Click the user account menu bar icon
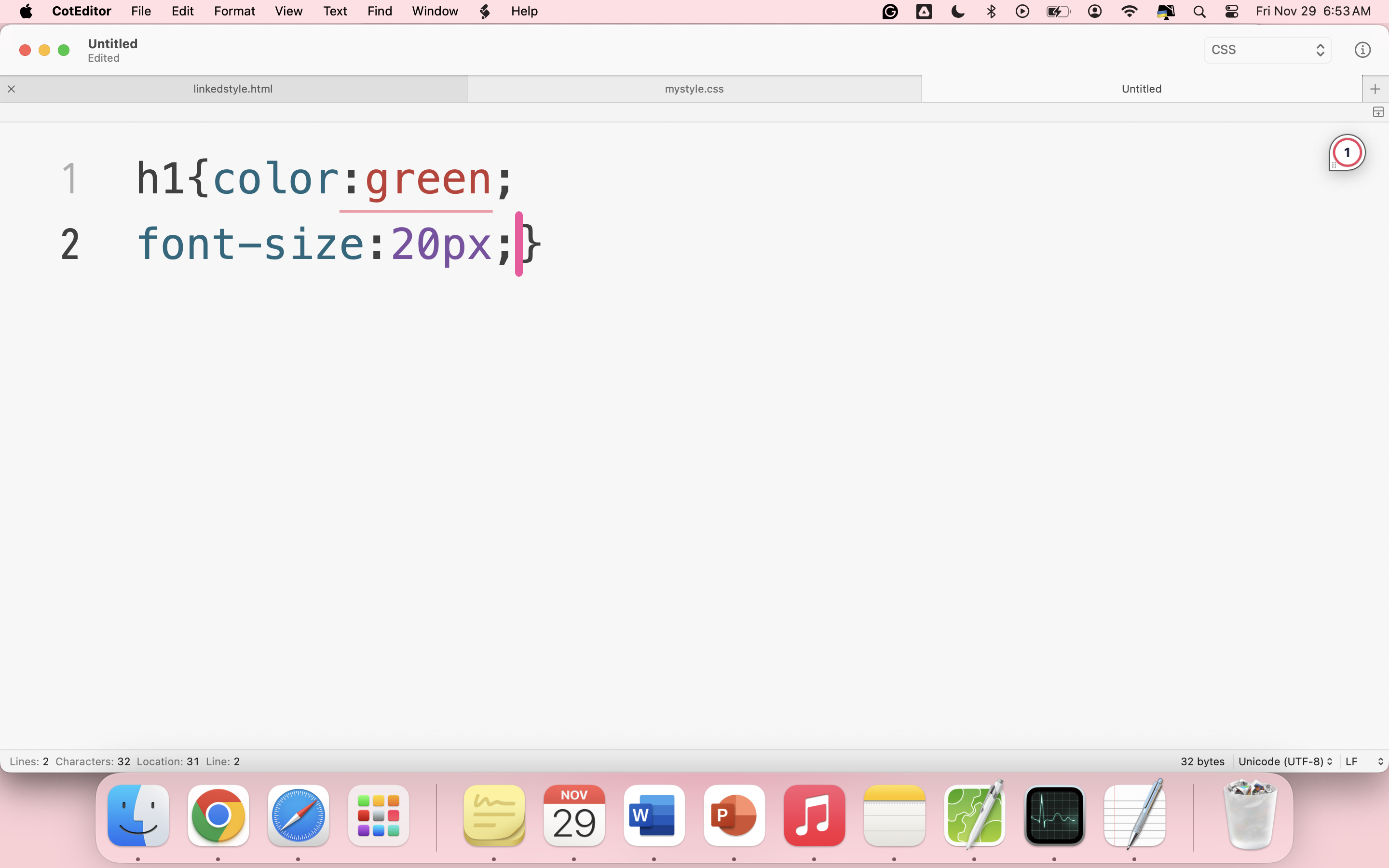Viewport: 1389px width, 868px height. pyautogui.click(x=1094, y=12)
